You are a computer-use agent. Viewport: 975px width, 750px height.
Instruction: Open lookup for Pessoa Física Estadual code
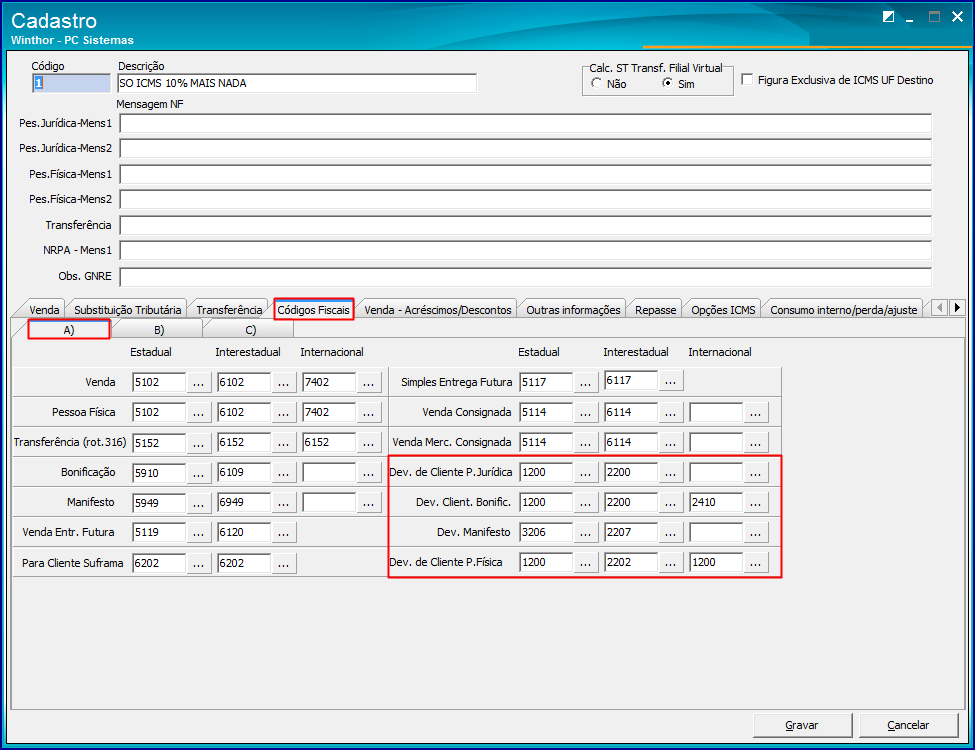[x=198, y=413]
